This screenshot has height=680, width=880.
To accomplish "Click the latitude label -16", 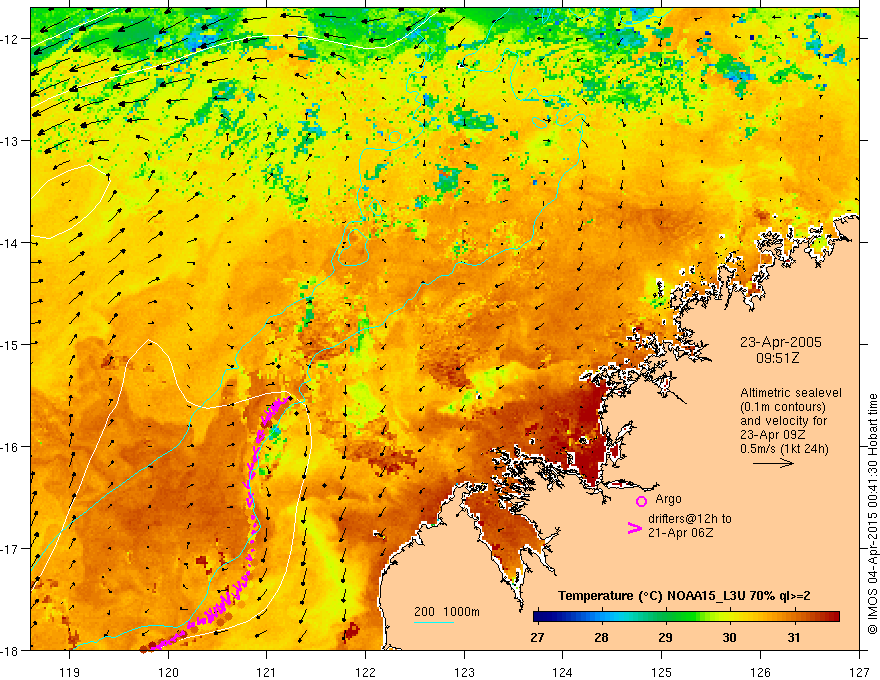I will click(x=11, y=447).
